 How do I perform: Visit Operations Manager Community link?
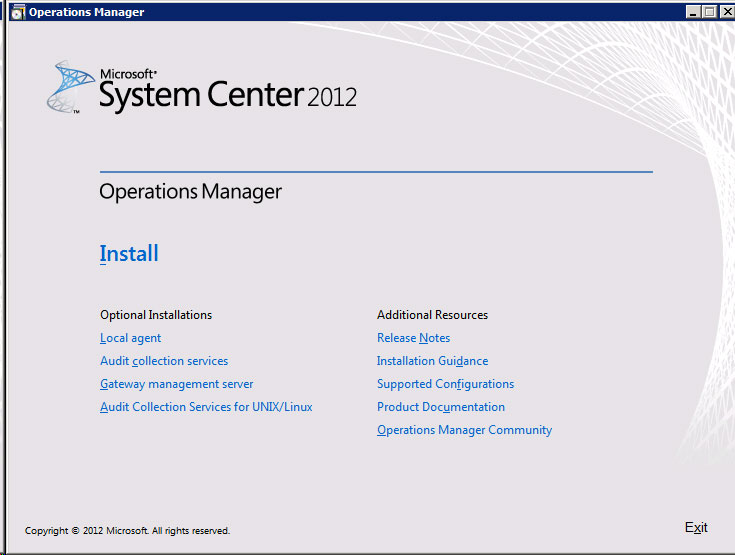pos(464,430)
